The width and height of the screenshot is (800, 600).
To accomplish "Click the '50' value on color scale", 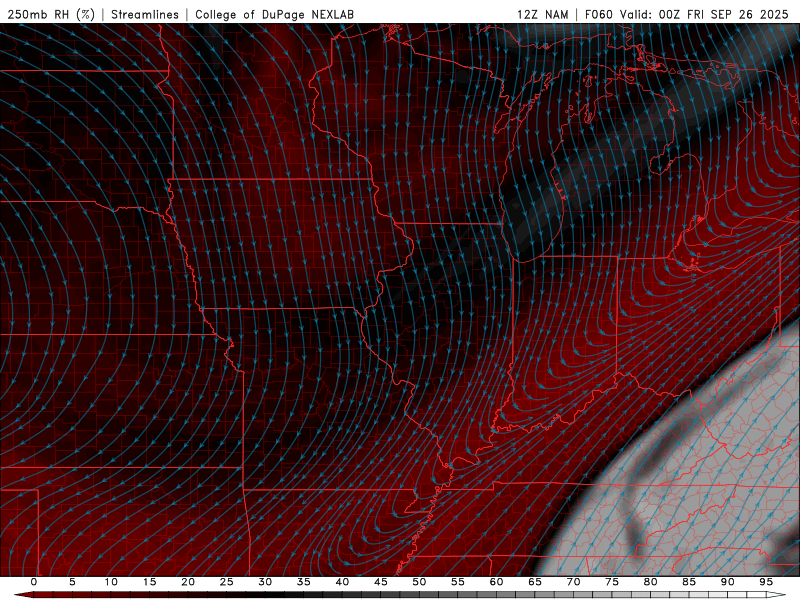I will tap(419, 582).
